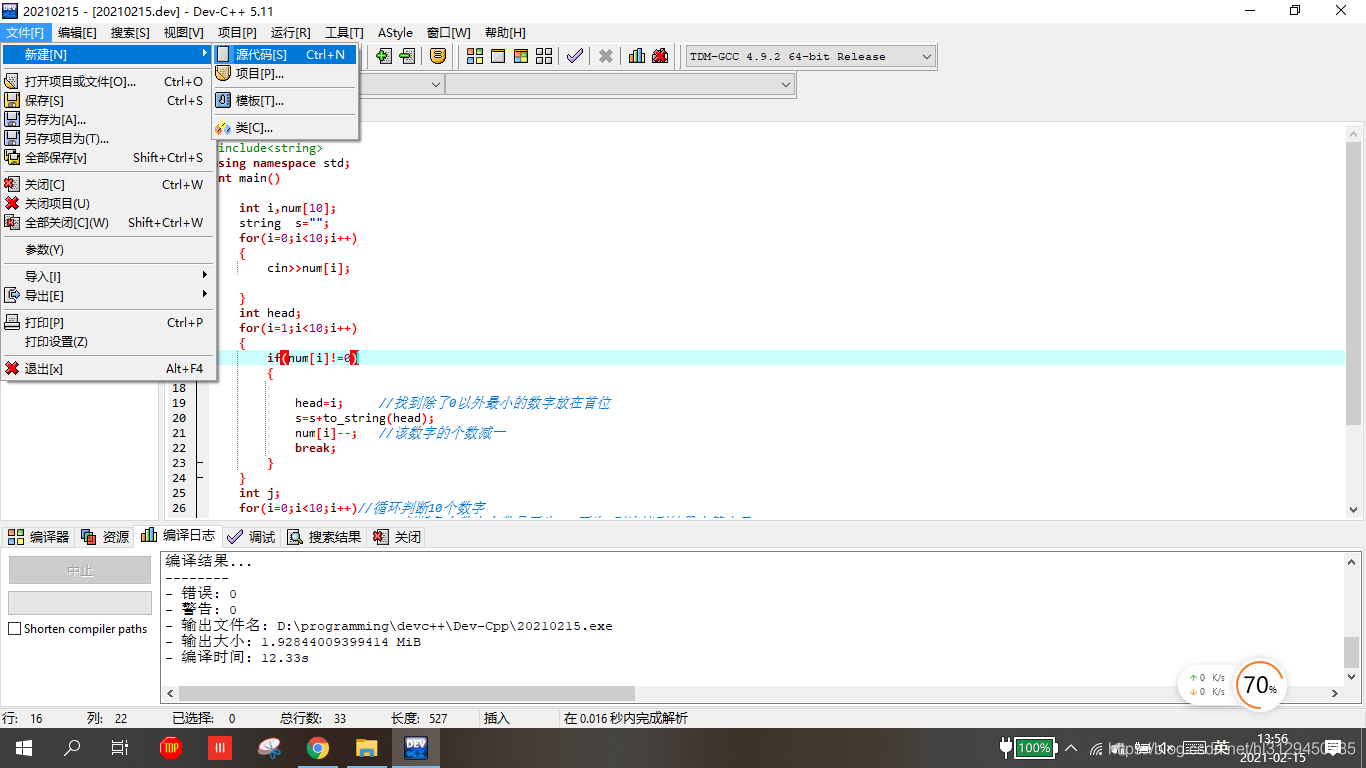Open the 运行[R] menu
This screenshot has width=1366, height=768.
(x=290, y=33)
